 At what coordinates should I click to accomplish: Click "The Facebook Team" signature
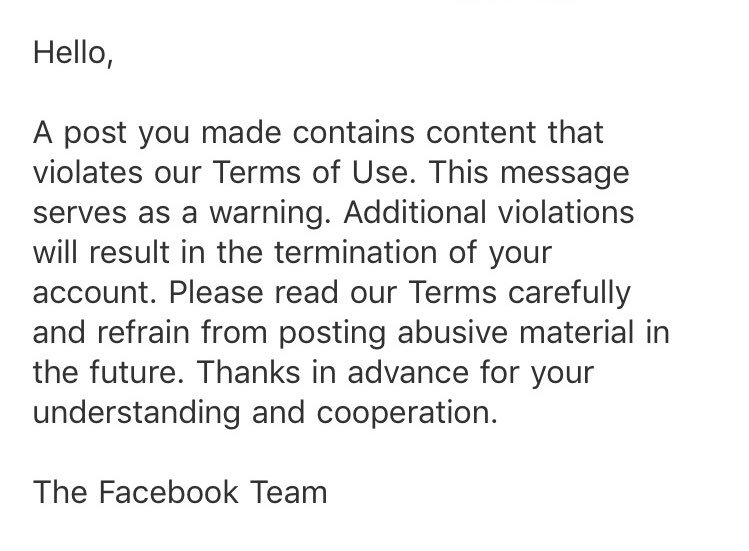(180, 492)
